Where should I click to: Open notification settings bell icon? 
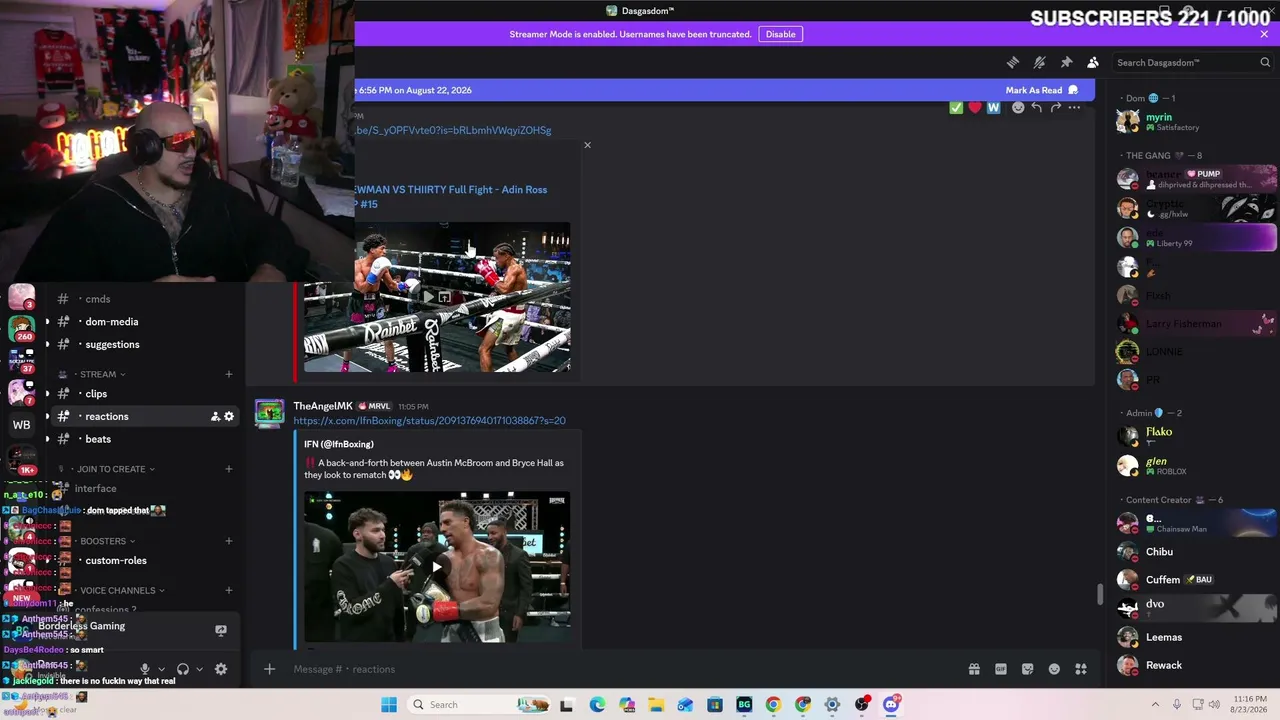tap(1040, 62)
